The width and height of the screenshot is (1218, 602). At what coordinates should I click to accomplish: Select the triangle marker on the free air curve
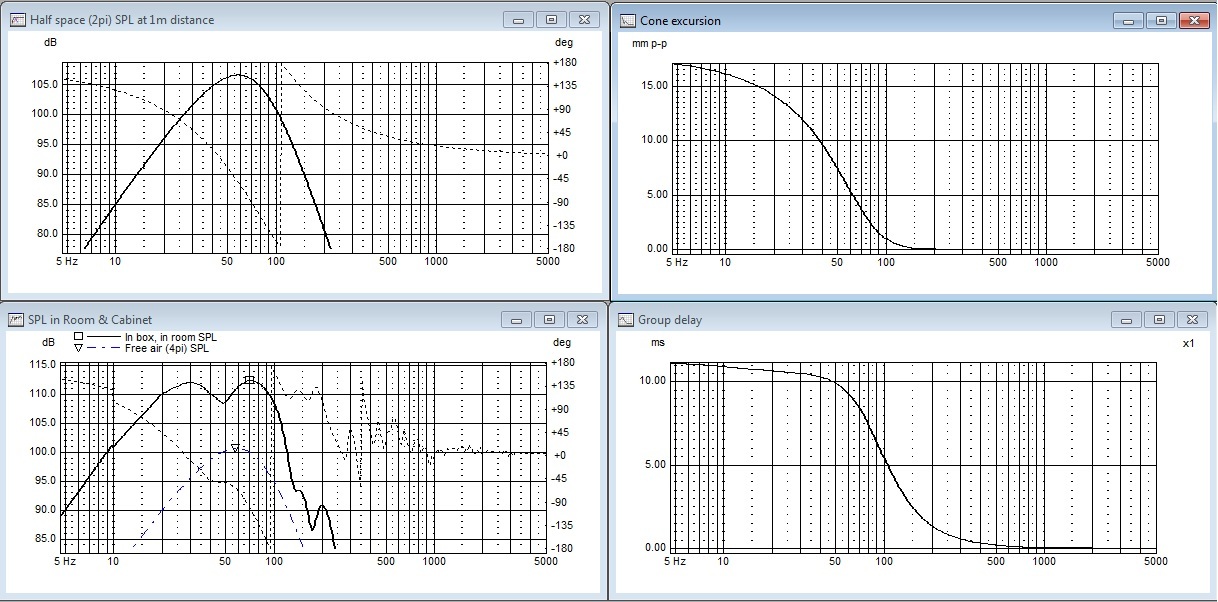coord(235,449)
